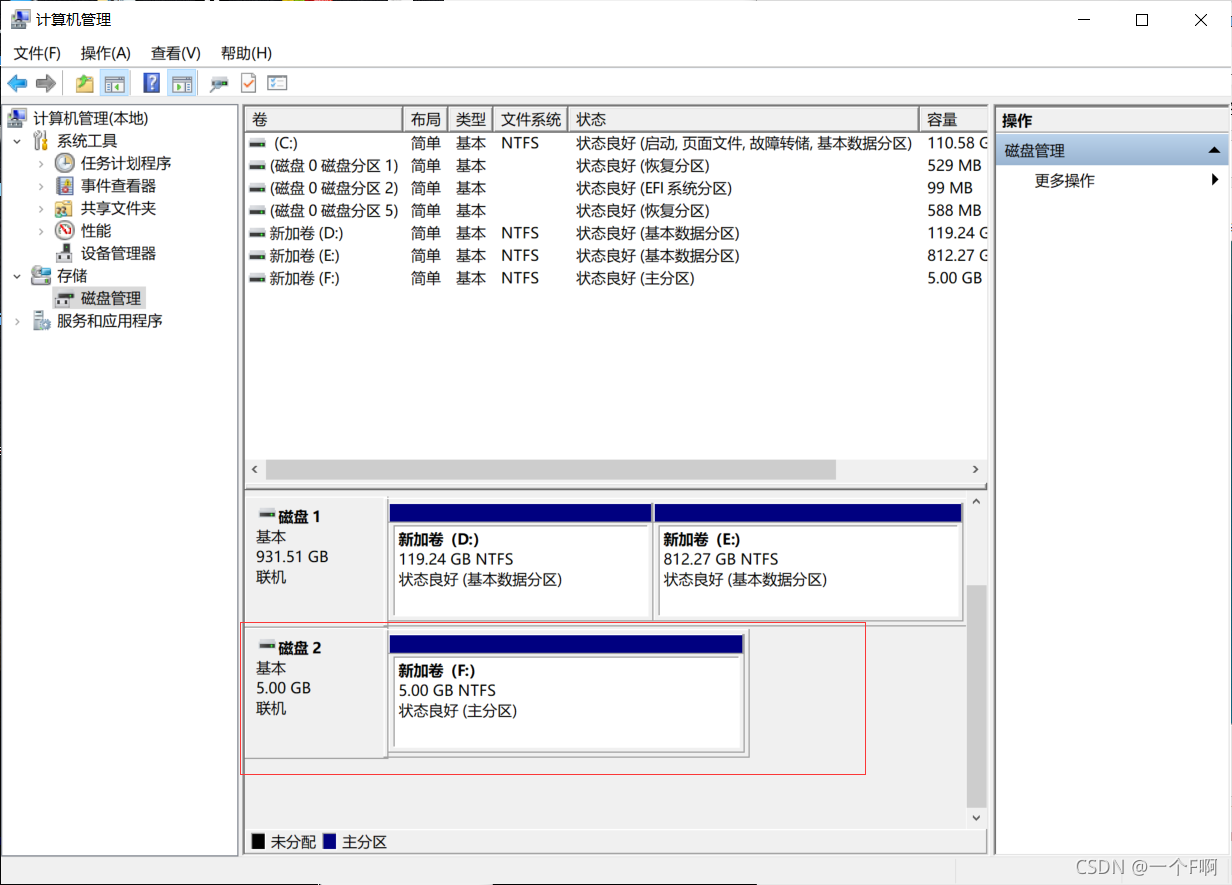
Task: Click the blue Back arrow toolbar icon
Action: point(17,83)
